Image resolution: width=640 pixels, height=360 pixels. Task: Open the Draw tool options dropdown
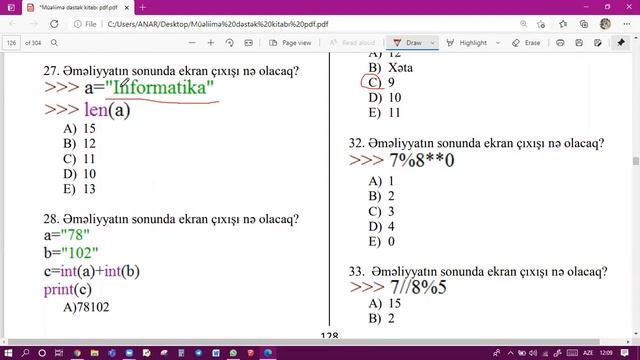432,43
